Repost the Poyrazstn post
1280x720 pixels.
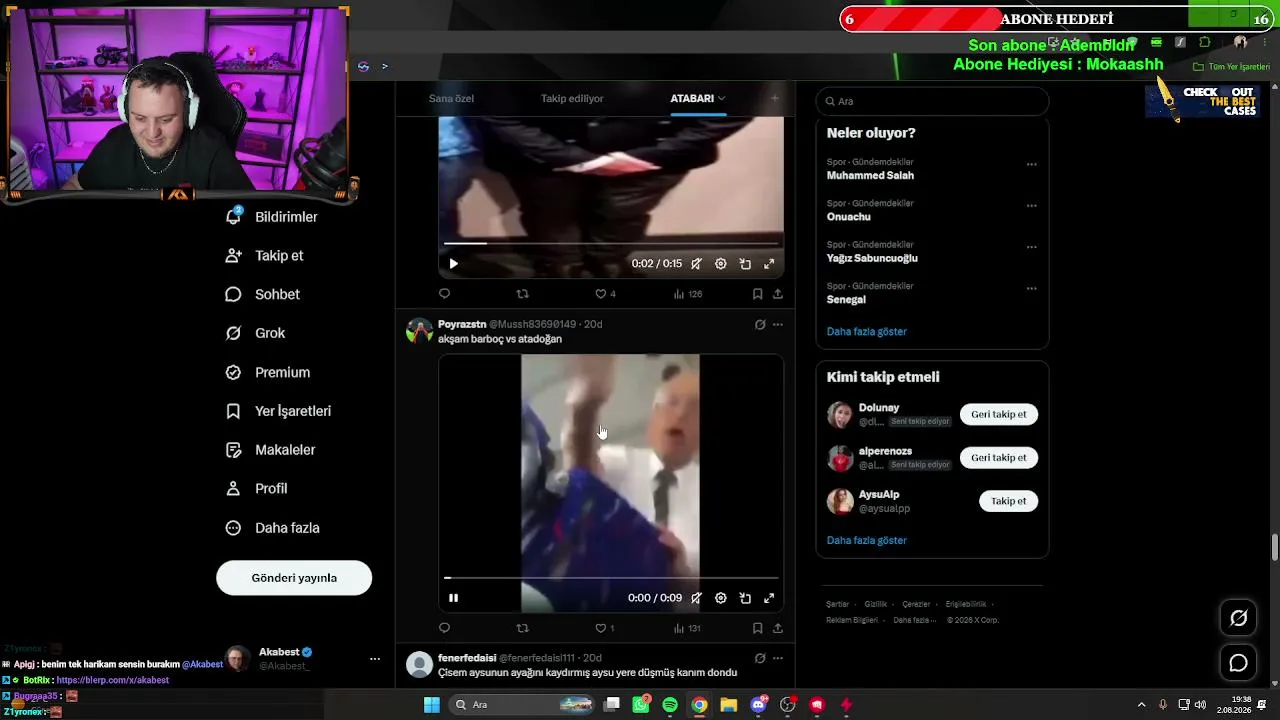(522, 628)
